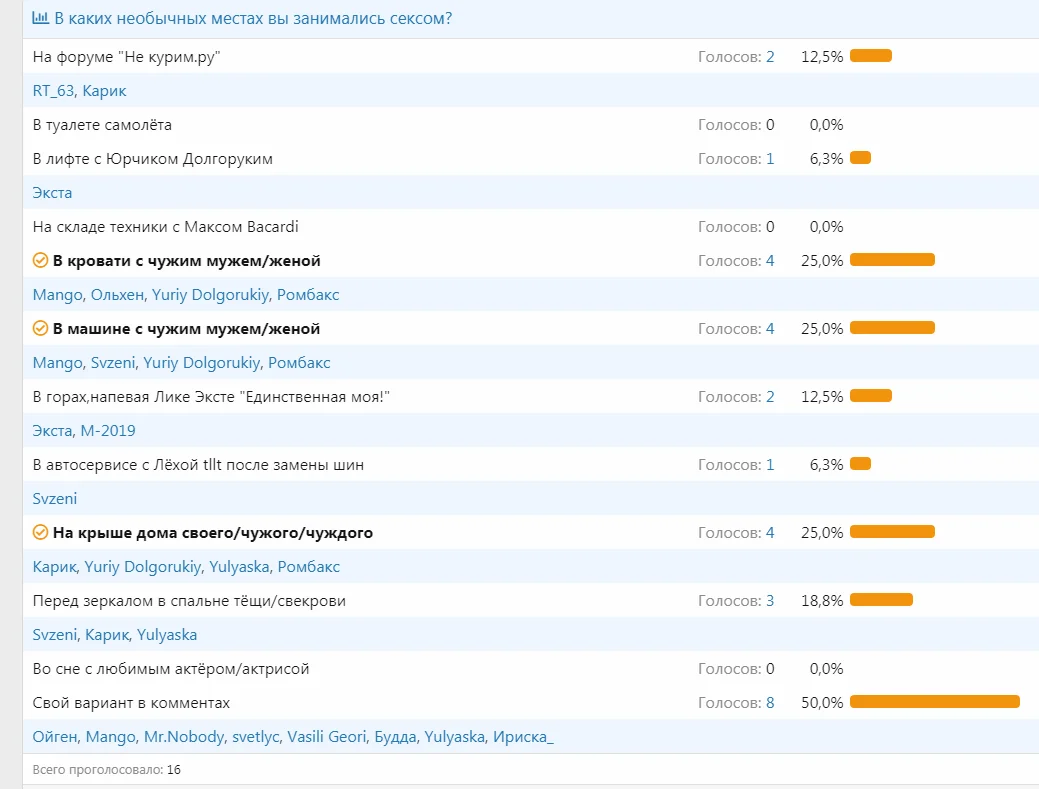Open vote count 4 for 'На крыше дома'

coord(770,533)
